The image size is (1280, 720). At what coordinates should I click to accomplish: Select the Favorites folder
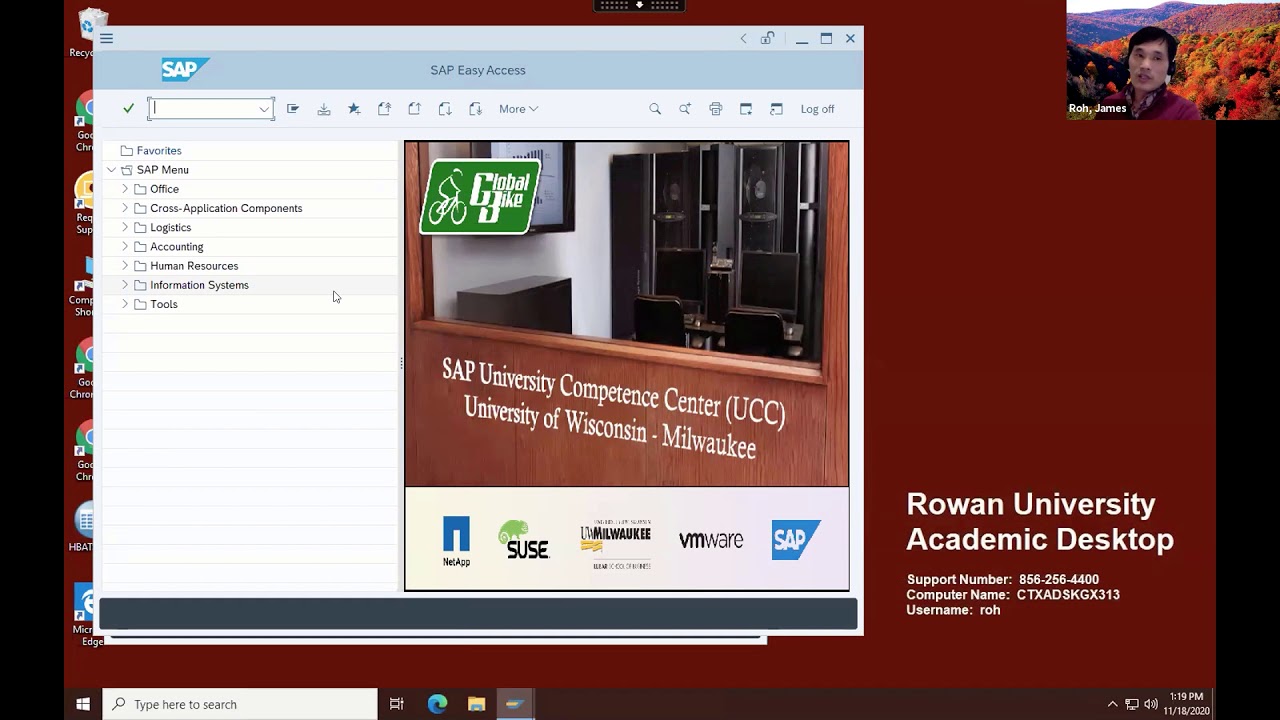(159, 151)
